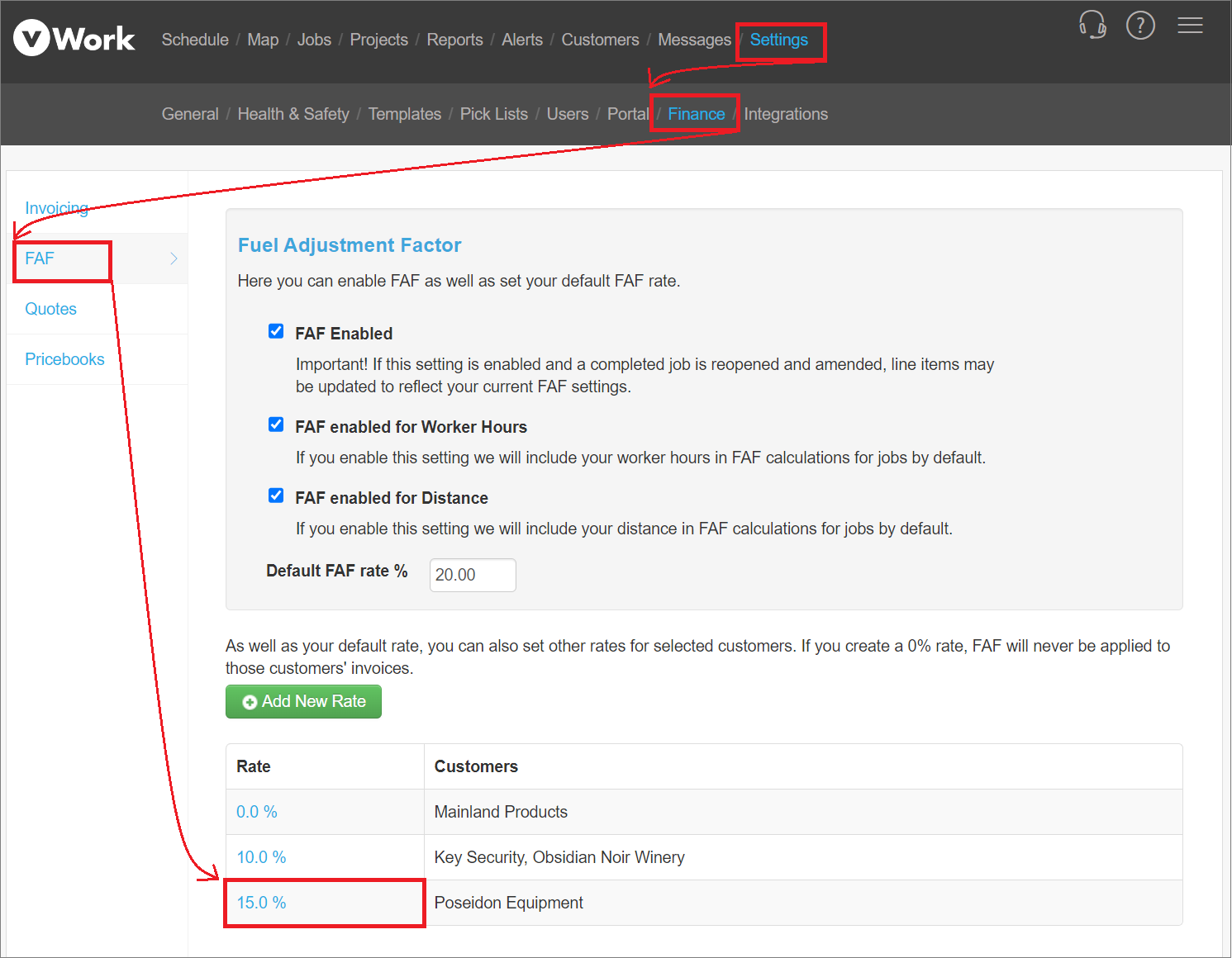This screenshot has width=1232, height=958.
Task: Select the Pricebooks section
Action: click(x=64, y=358)
